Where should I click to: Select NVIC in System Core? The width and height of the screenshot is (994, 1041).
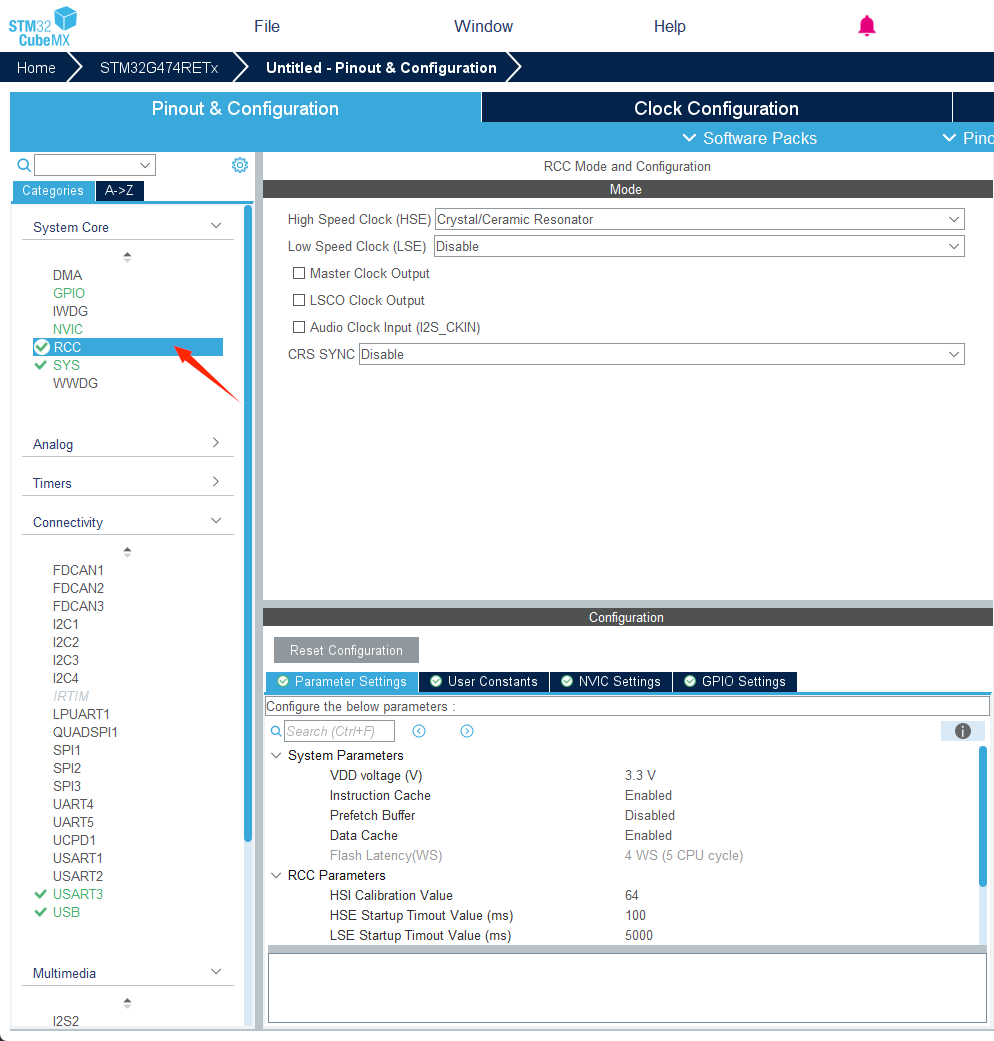(x=68, y=329)
